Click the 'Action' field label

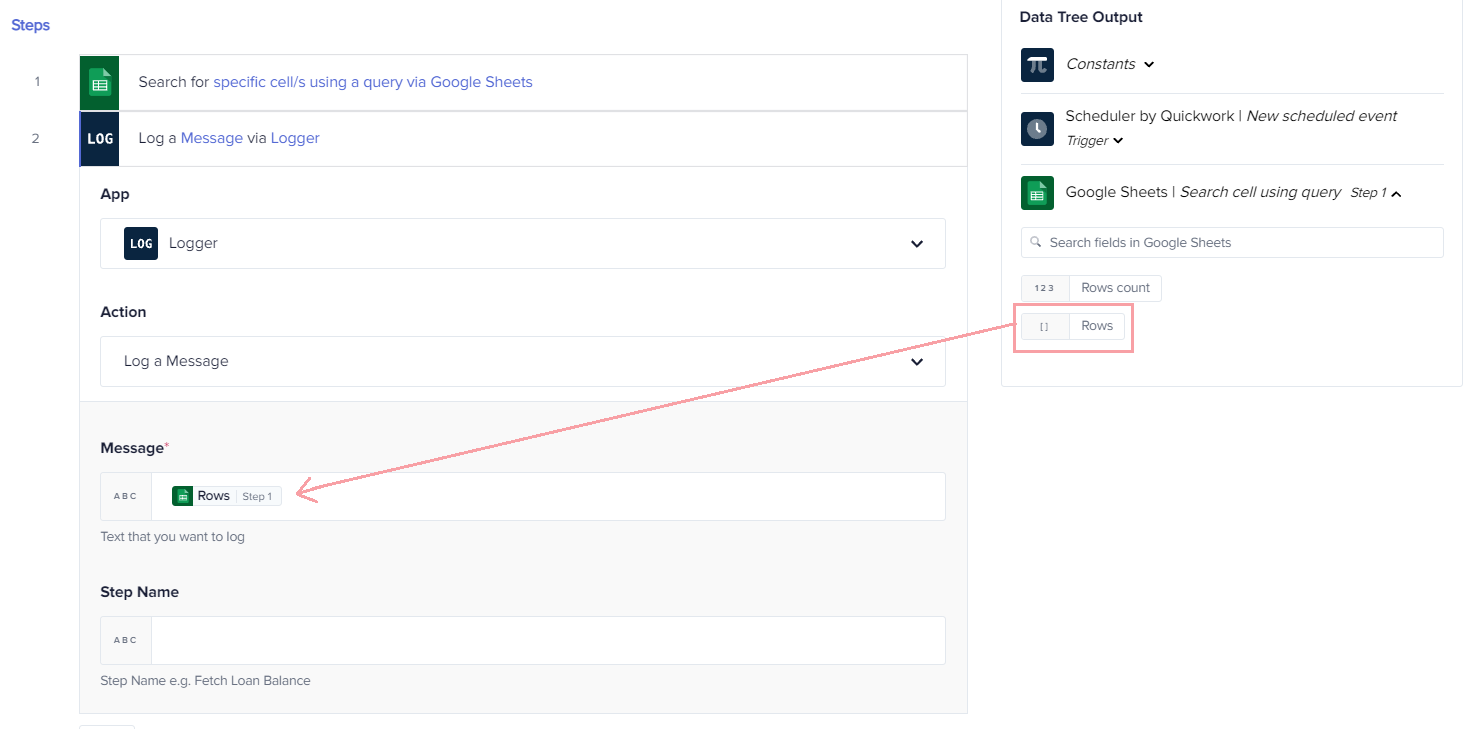point(123,312)
